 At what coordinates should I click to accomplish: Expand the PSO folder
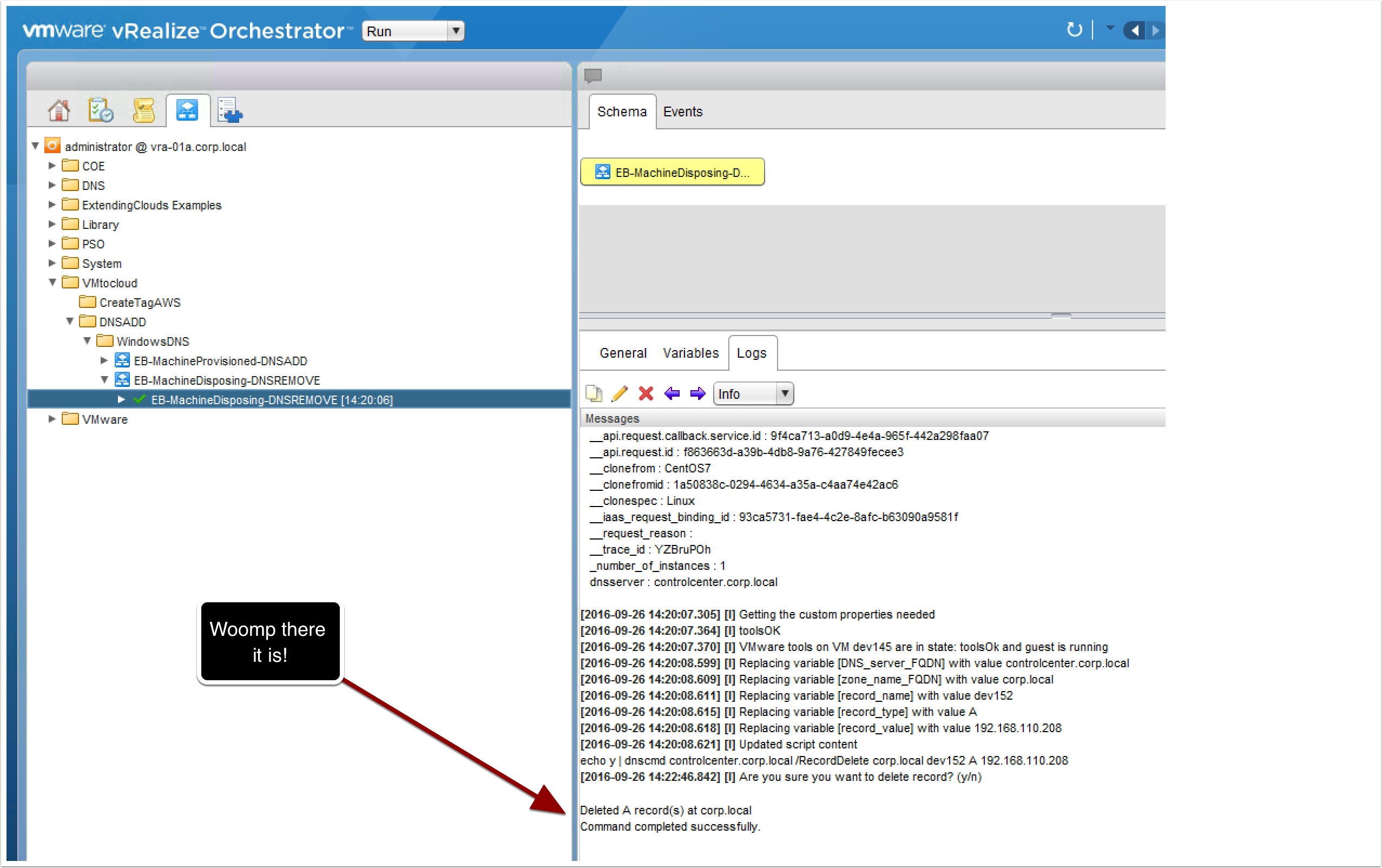click(x=51, y=244)
